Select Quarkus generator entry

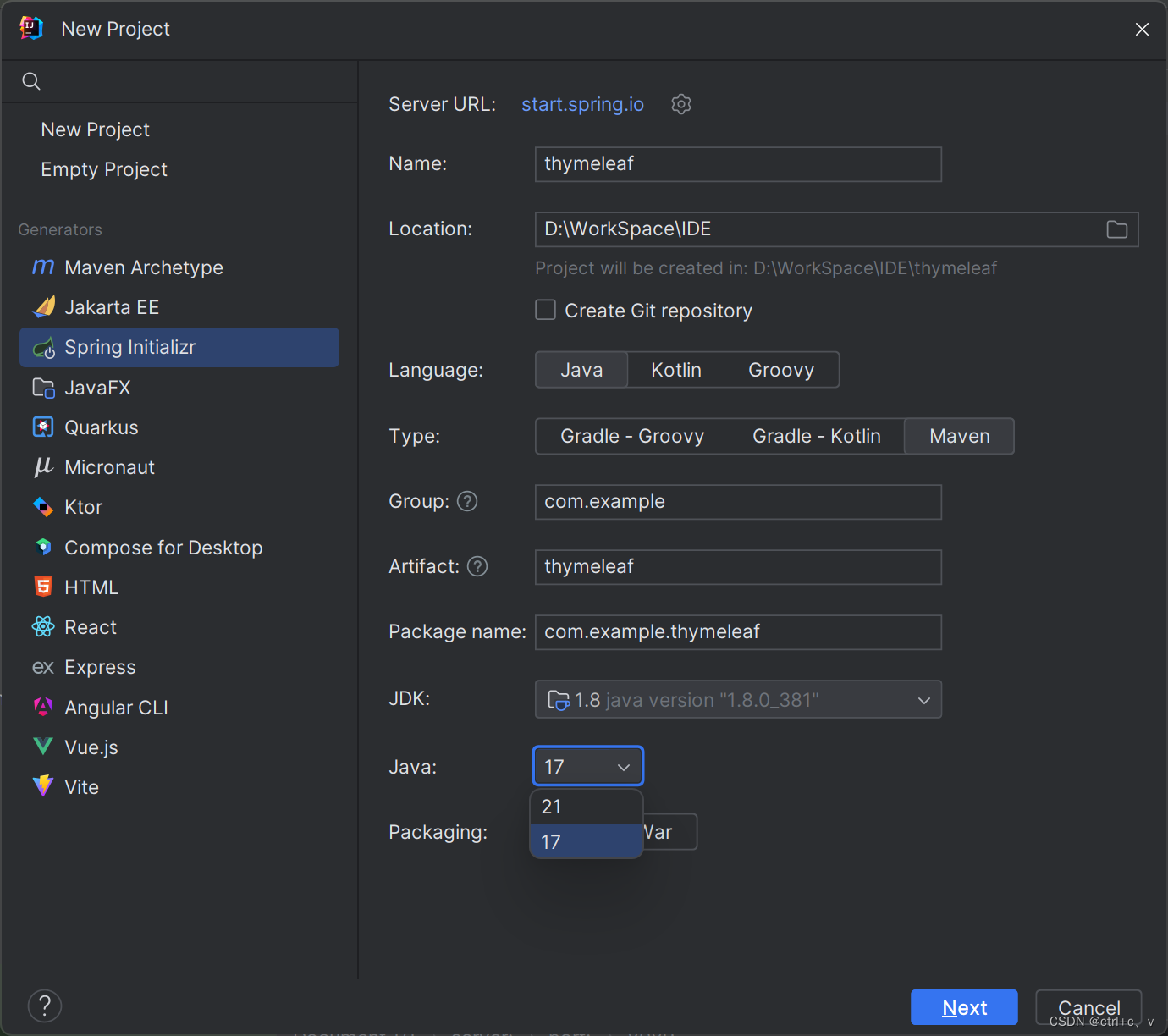(179, 427)
